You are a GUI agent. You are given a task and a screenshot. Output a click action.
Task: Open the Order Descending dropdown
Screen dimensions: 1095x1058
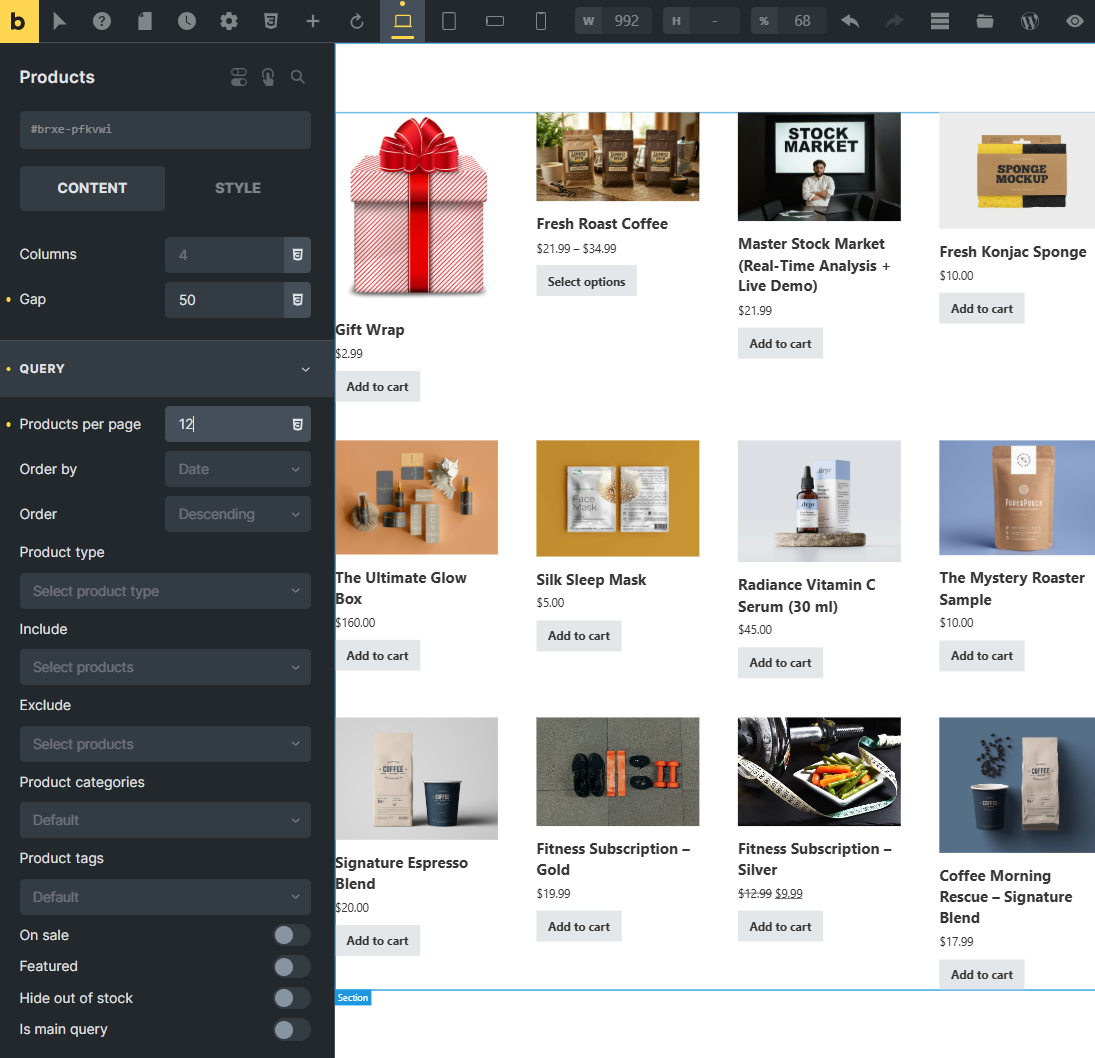click(237, 514)
